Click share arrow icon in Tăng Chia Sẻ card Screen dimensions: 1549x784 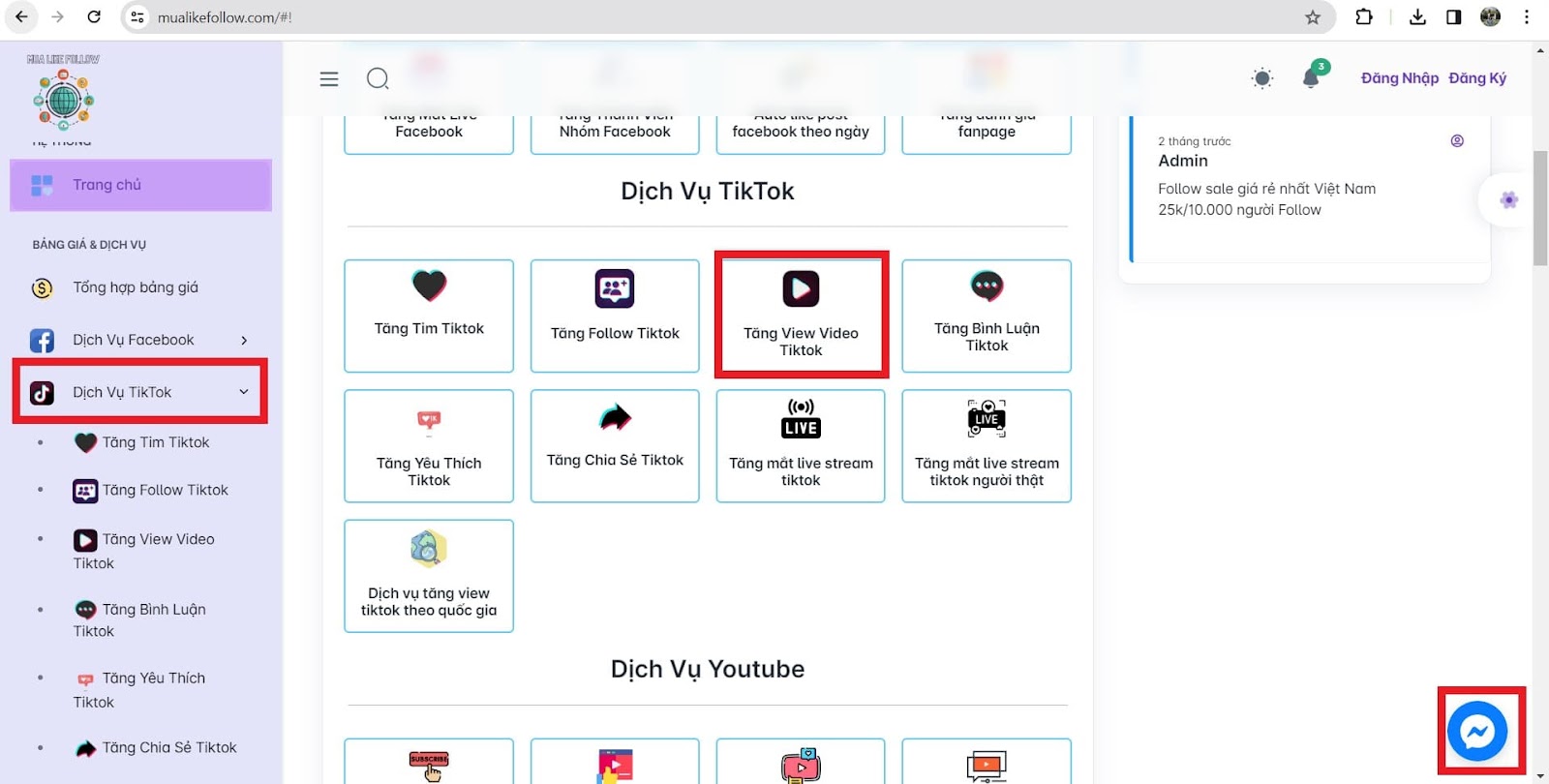pos(615,417)
